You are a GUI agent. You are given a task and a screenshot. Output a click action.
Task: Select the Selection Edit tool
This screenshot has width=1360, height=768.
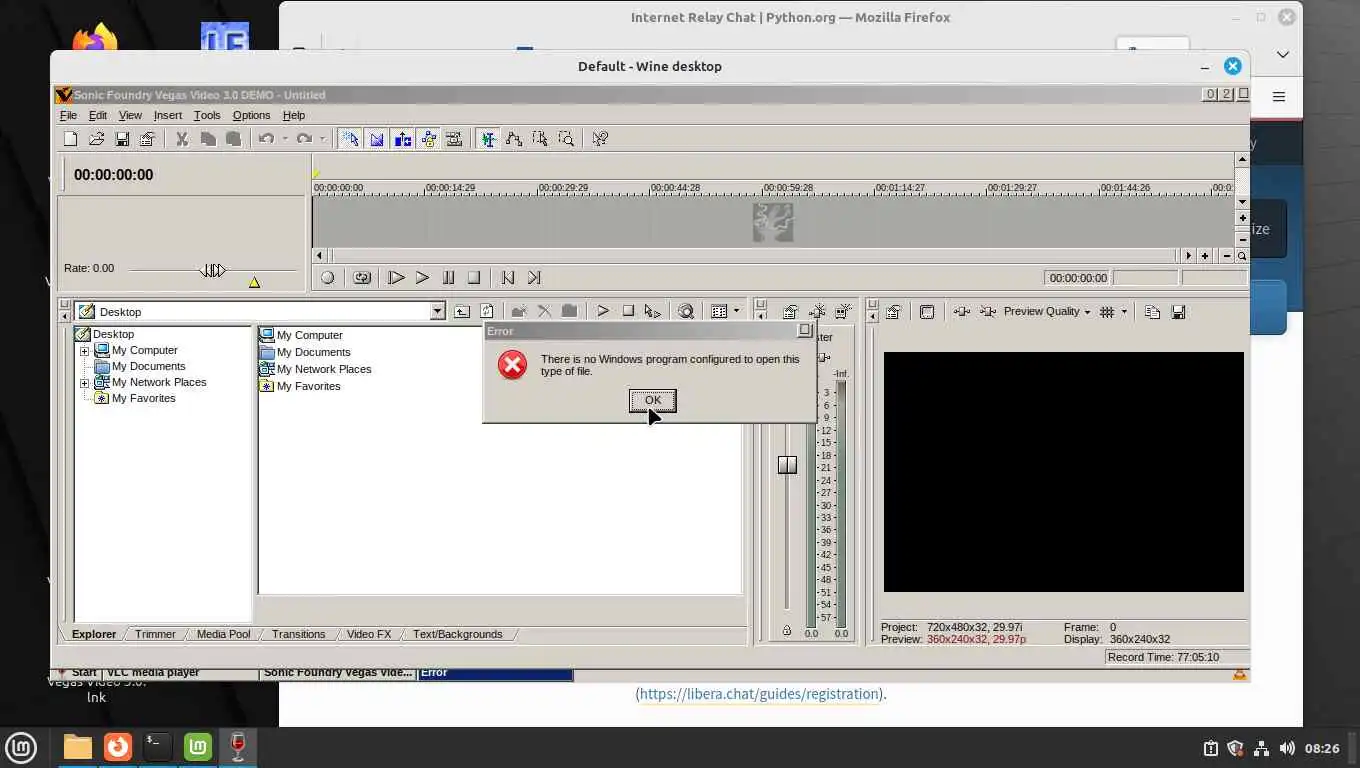pyautogui.click(x=540, y=139)
